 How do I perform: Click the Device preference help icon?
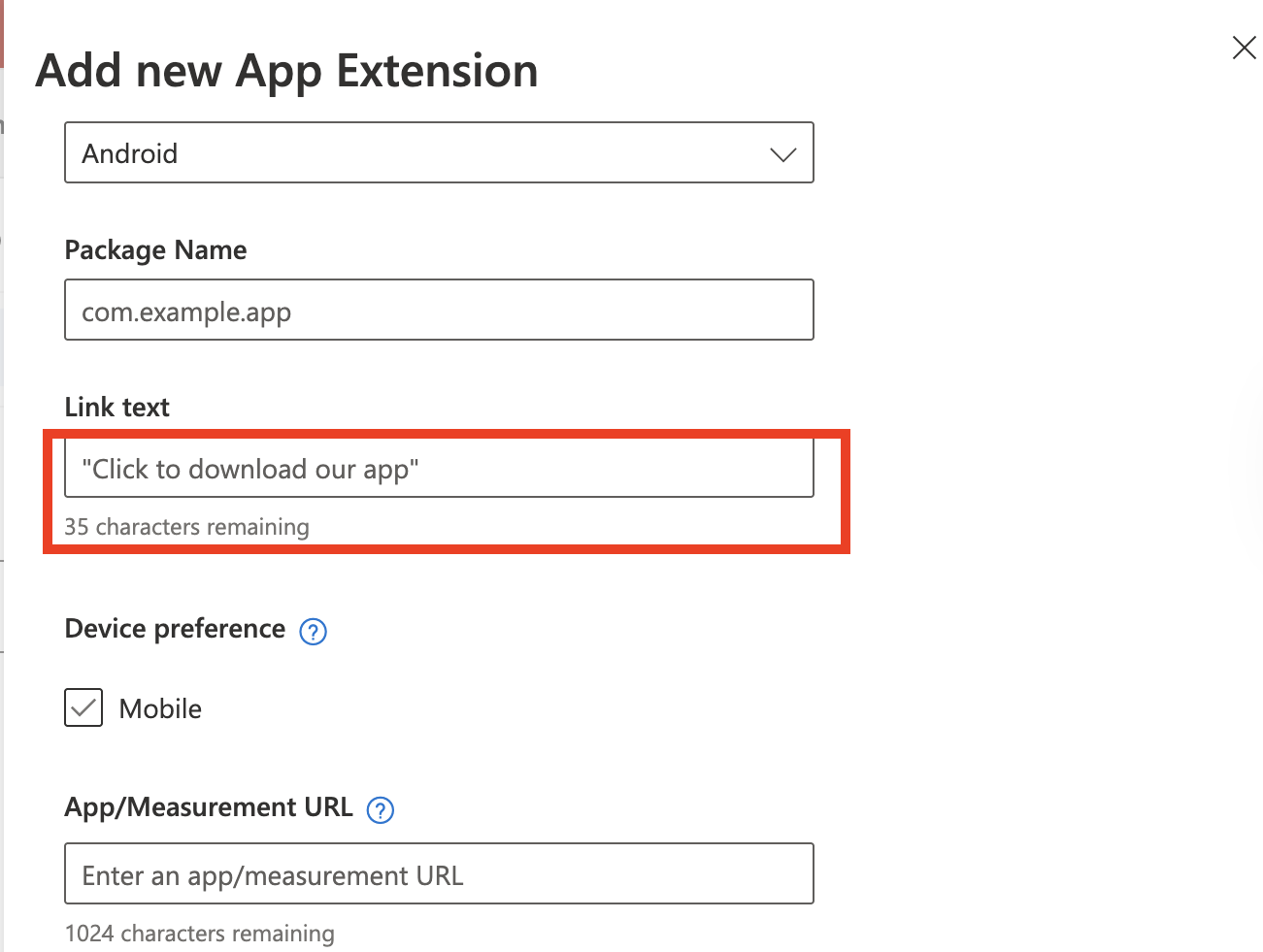point(313,632)
